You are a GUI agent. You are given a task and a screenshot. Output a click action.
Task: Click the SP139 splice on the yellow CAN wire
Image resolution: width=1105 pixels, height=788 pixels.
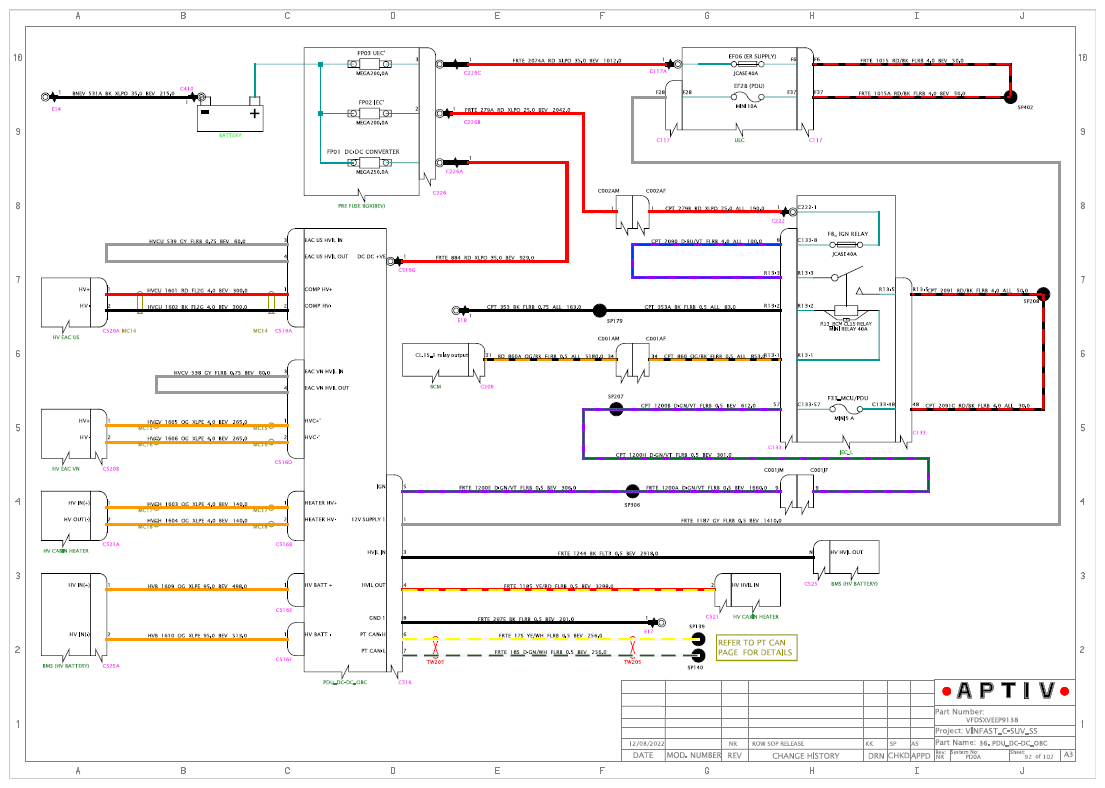pos(698,639)
